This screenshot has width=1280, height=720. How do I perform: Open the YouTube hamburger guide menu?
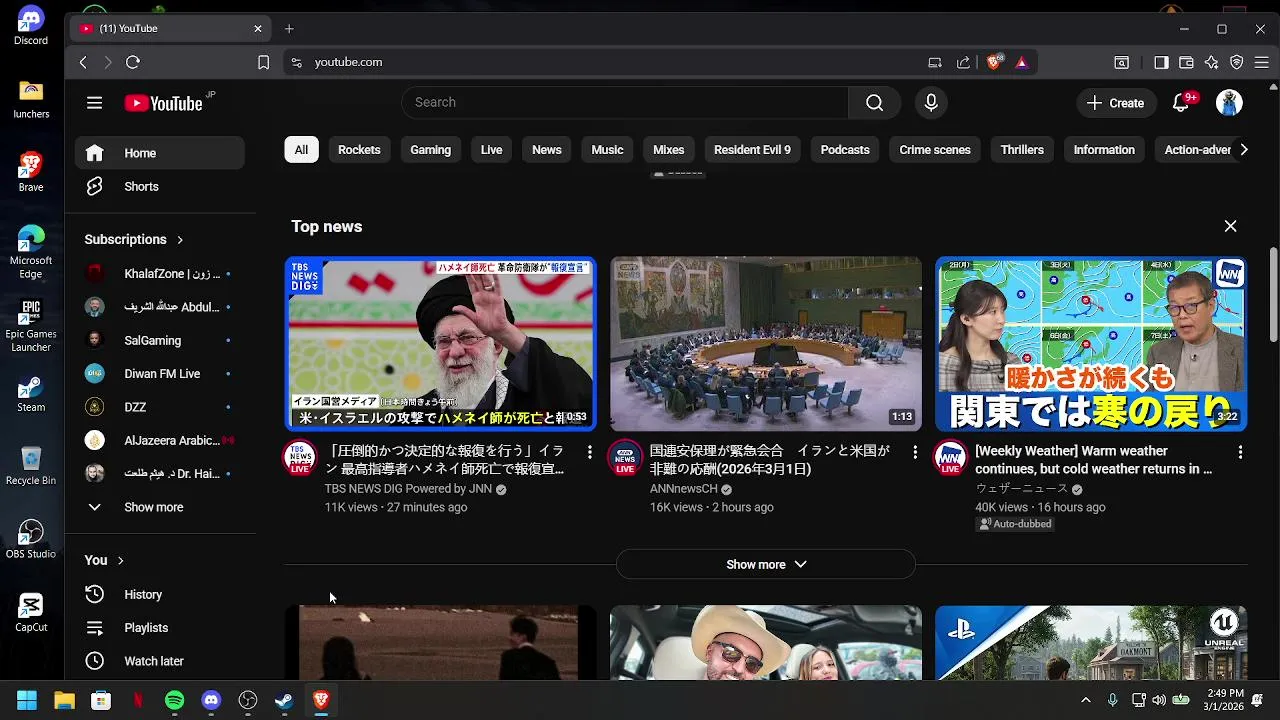(x=94, y=103)
